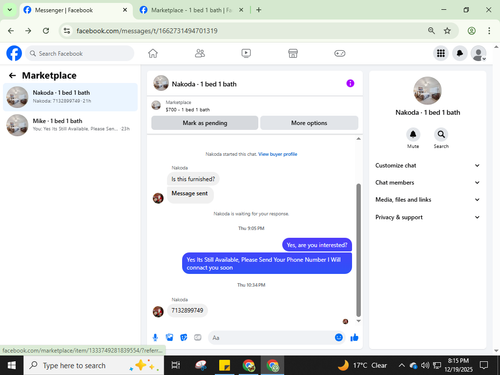
Task: Select Nakoda conversation in Marketplace list
Action: click(x=70, y=97)
